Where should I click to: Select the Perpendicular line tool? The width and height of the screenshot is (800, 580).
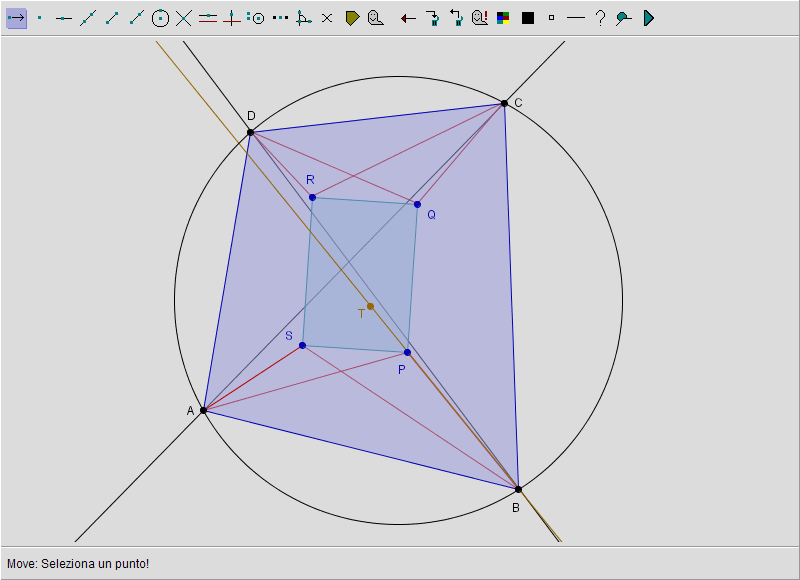tap(232, 18)
